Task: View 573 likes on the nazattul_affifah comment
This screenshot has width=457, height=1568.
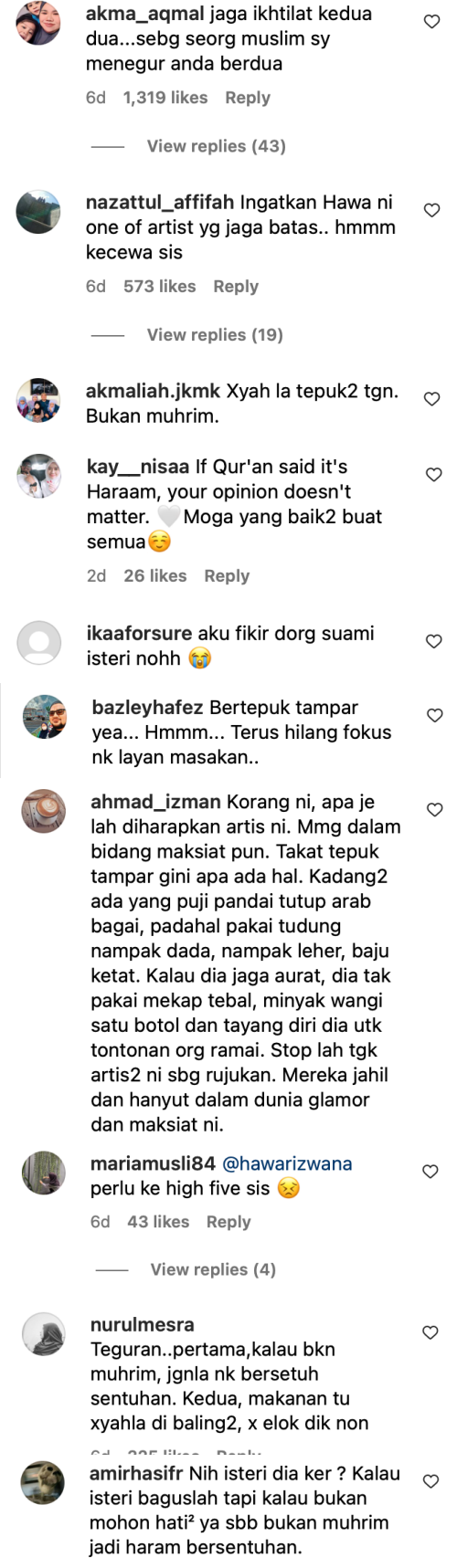Action: click(x=159, y=287)
